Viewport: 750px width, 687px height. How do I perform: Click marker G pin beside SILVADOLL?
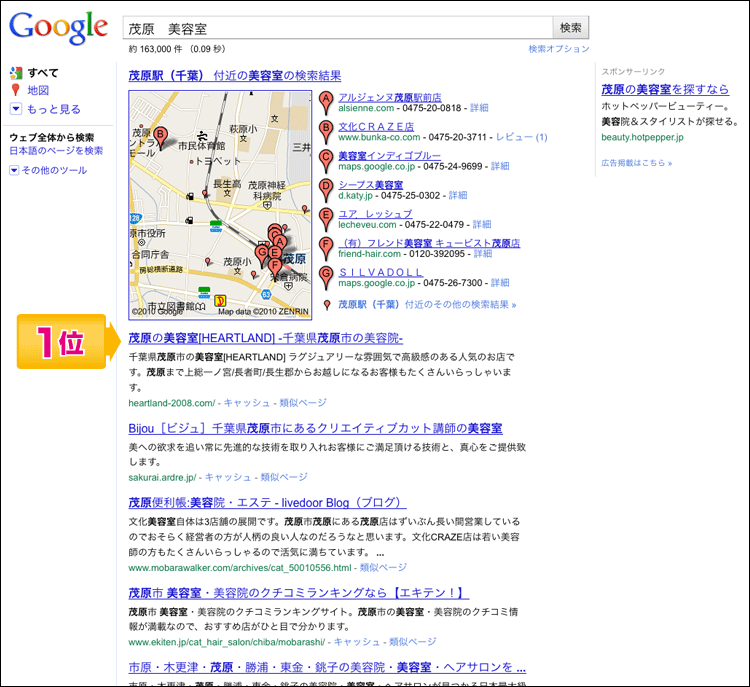[326, 277]
